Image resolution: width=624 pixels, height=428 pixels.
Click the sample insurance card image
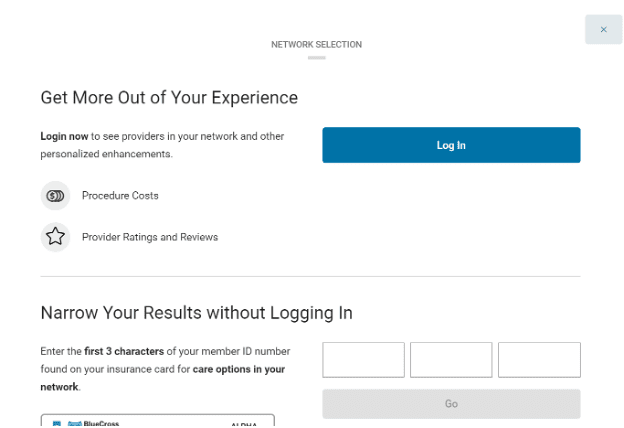tap(157, 422)
